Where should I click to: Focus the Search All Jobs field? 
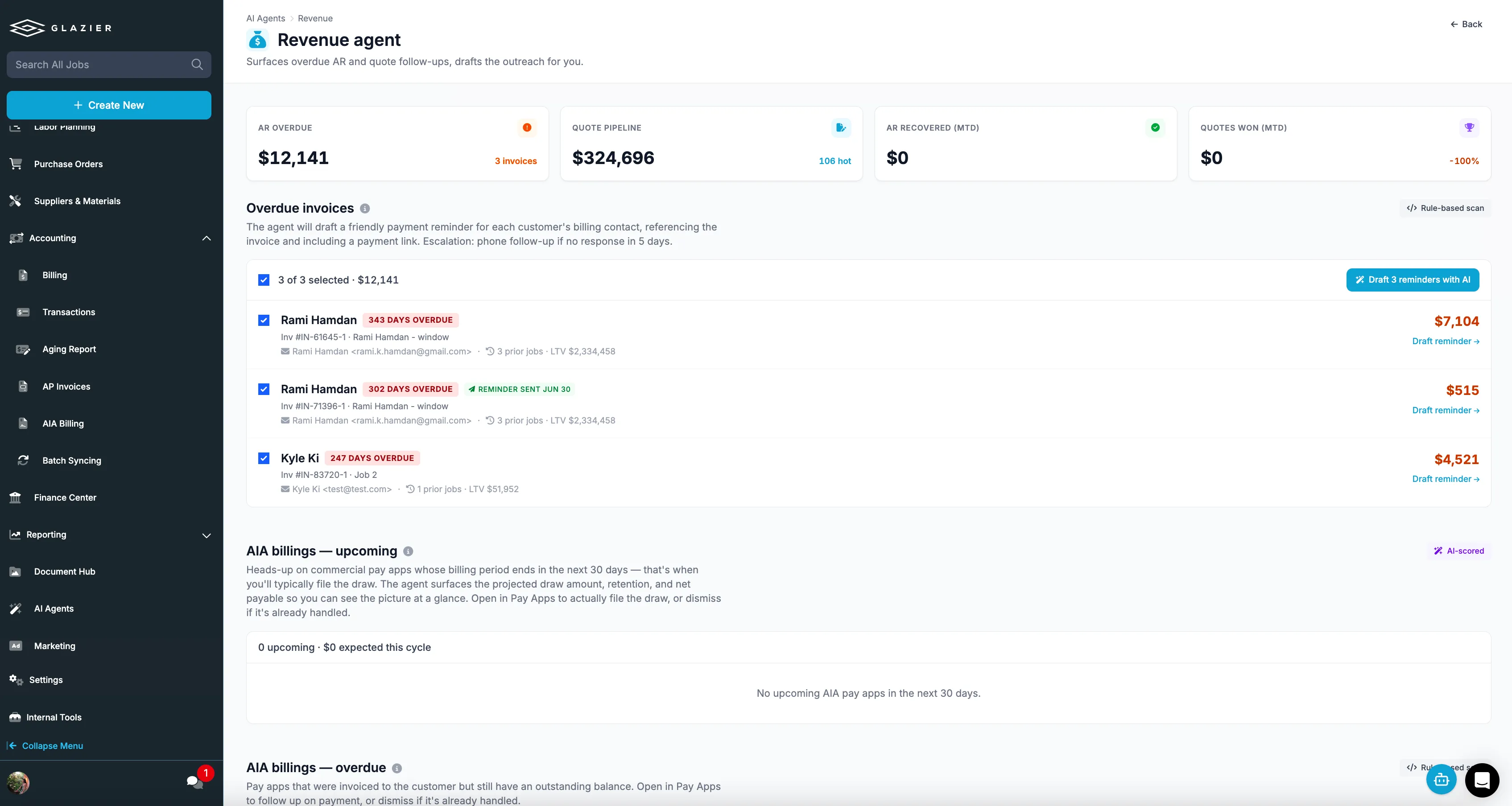click(x=108, y=65)
